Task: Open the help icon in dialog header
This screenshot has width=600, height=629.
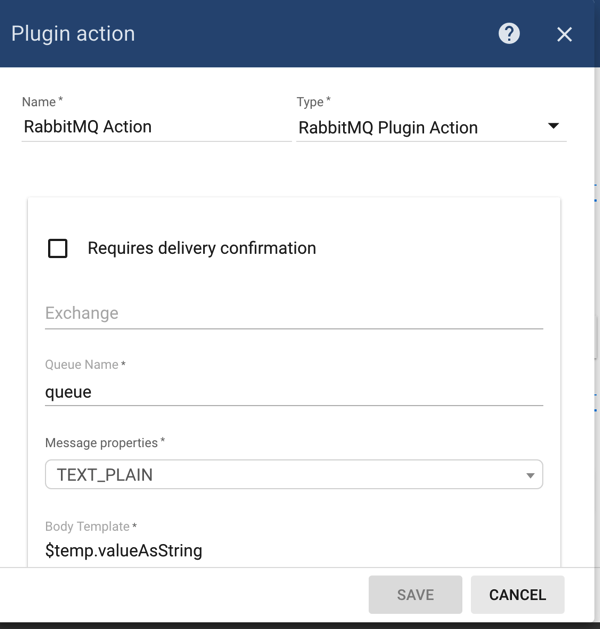Action: 509,34
